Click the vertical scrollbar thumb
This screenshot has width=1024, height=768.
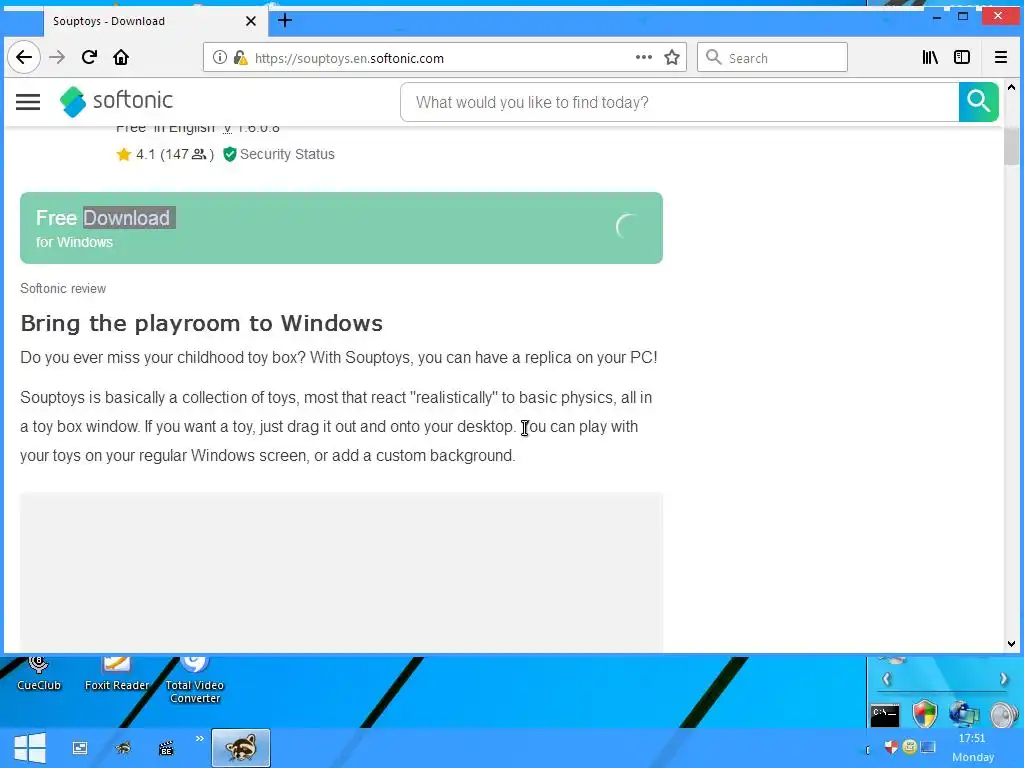coord(1011,146)
